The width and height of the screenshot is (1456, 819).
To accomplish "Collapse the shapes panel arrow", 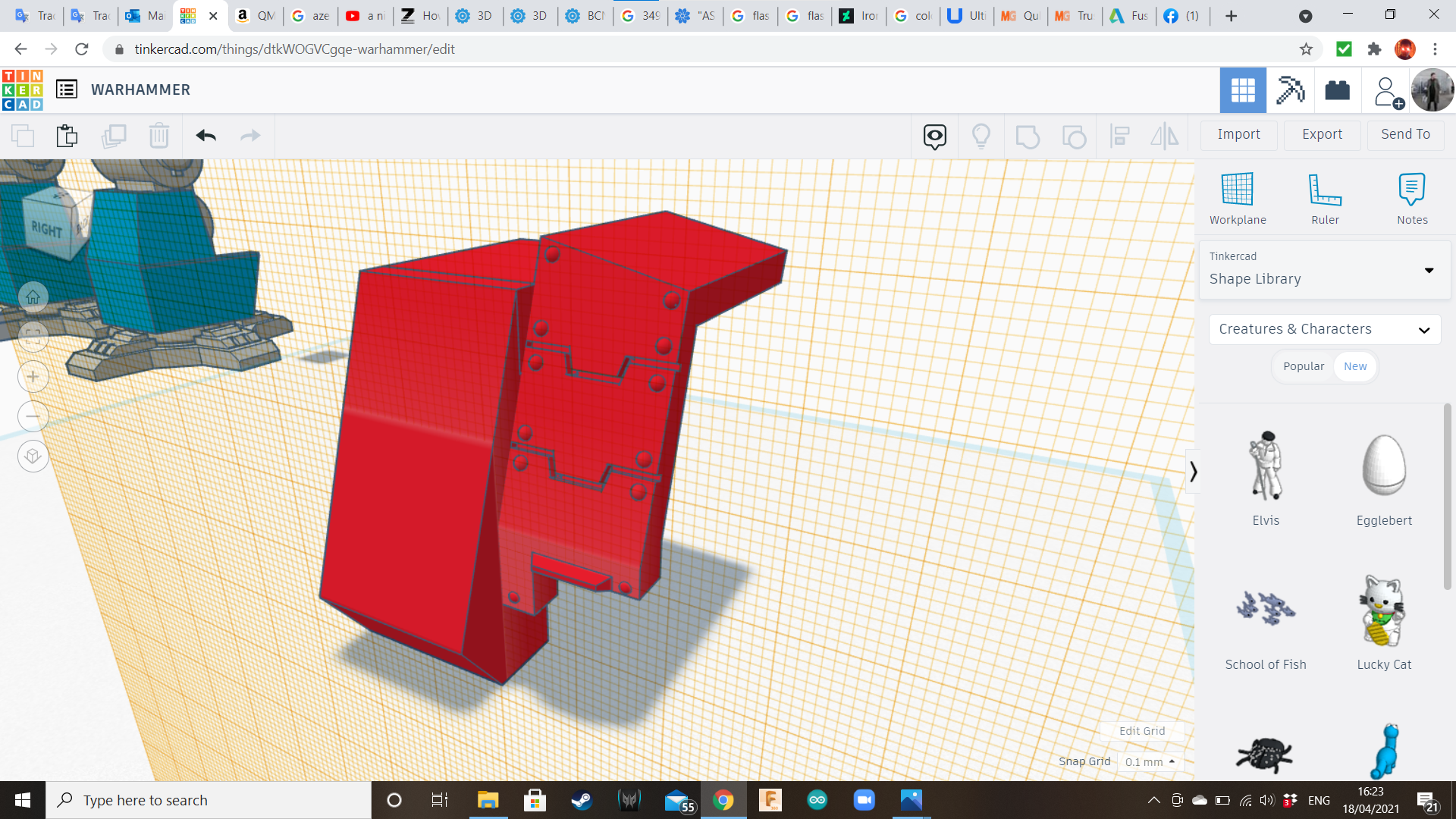I will (x=1193, y=472).
